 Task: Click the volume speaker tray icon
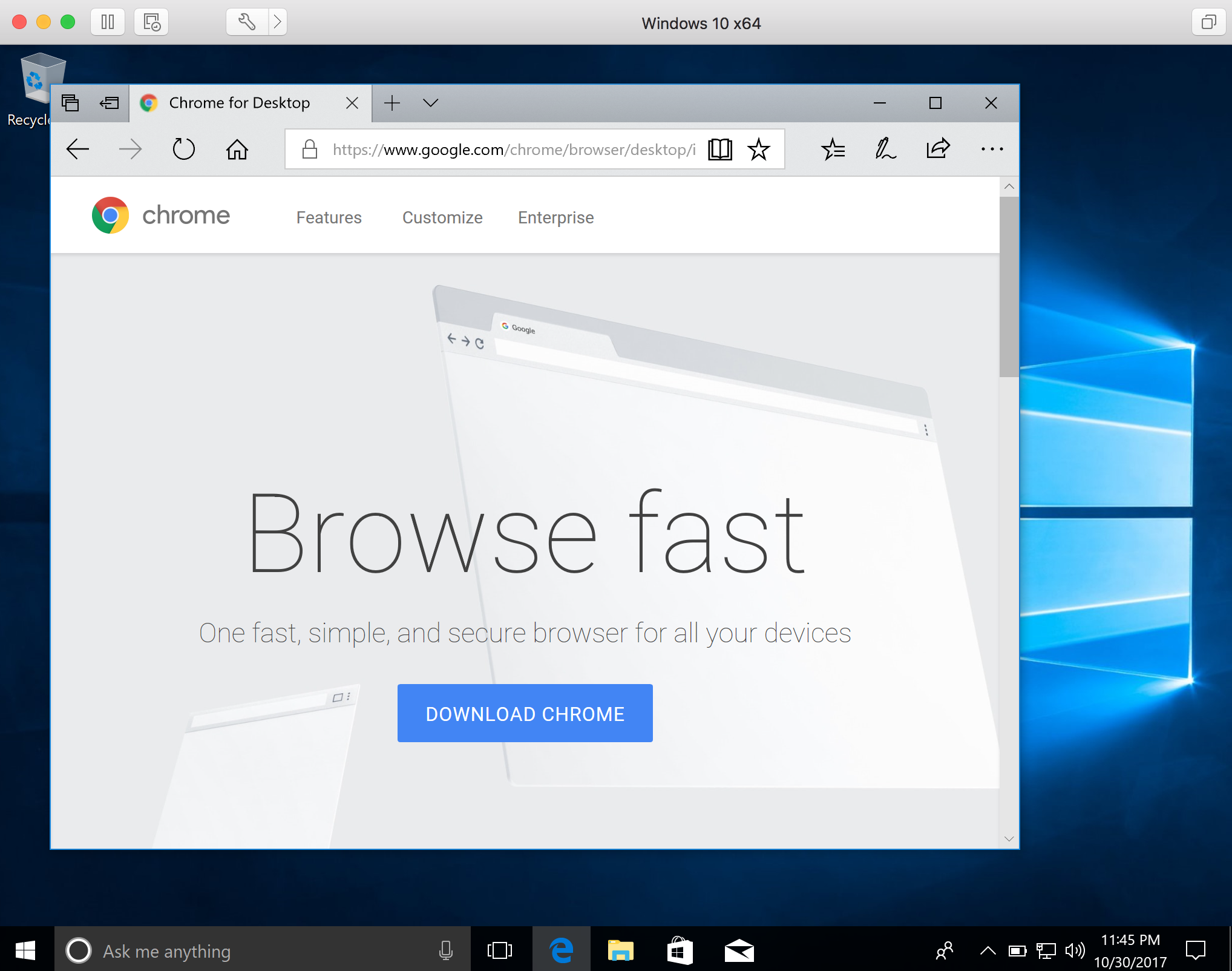click(1075, 950)
